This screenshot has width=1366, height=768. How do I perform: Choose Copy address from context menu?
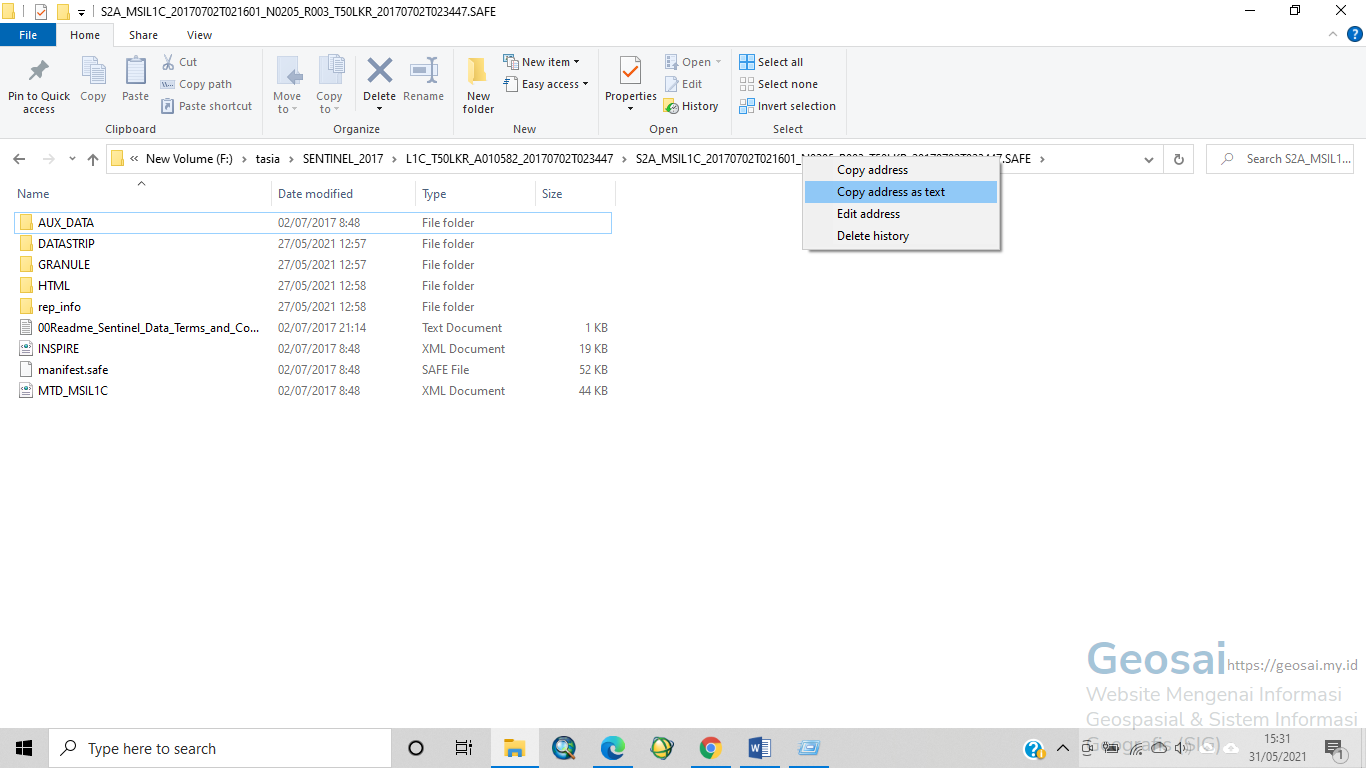(901, 170)
